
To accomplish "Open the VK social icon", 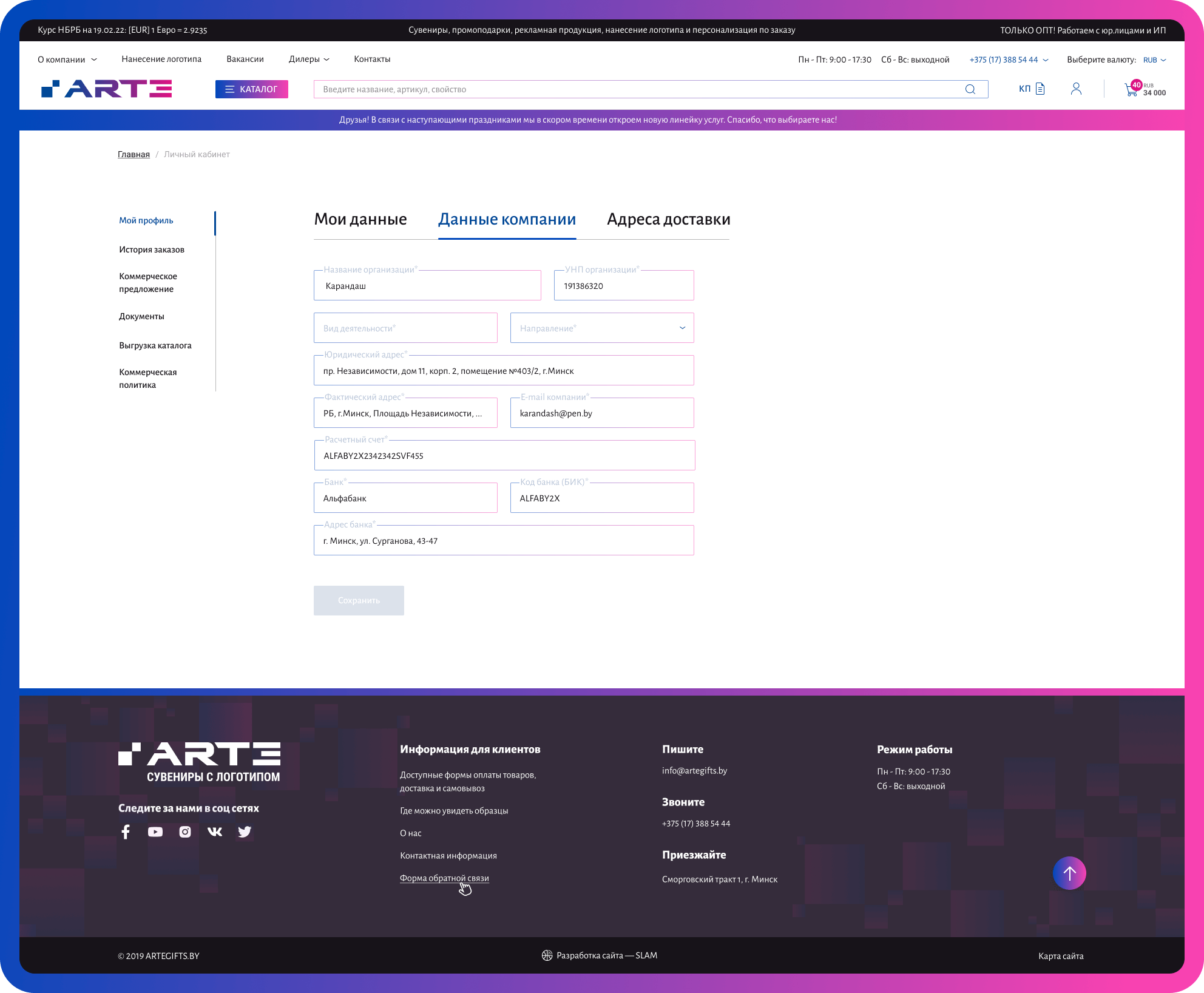I will [x=215, y=832].
